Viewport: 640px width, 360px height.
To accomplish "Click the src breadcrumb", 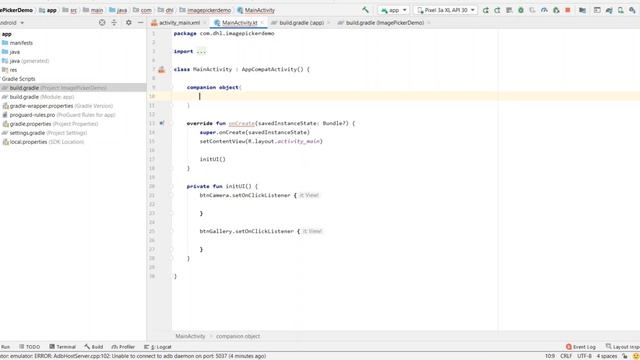I will (x=70, y=10).
